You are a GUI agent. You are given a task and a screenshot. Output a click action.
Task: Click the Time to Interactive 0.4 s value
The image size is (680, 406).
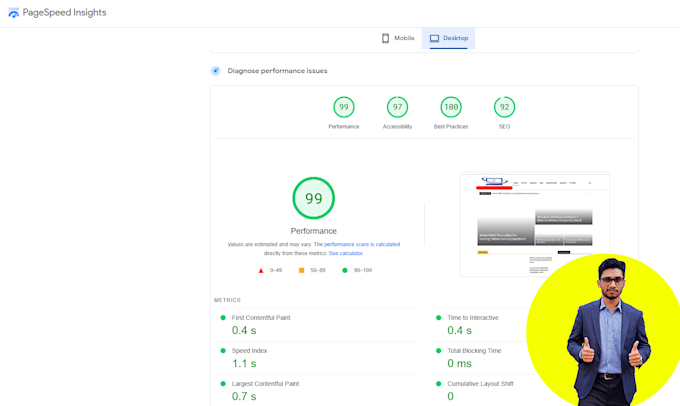[x=460, y=331]
